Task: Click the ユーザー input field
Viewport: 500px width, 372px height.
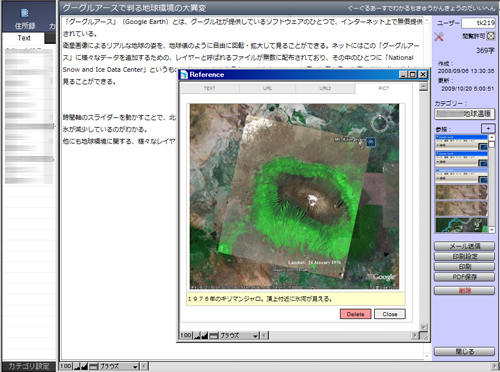Action: [478, 23]
